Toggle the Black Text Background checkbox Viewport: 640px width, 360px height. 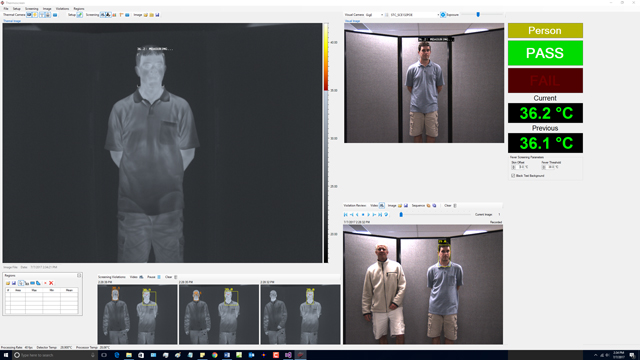coord(513,176)
